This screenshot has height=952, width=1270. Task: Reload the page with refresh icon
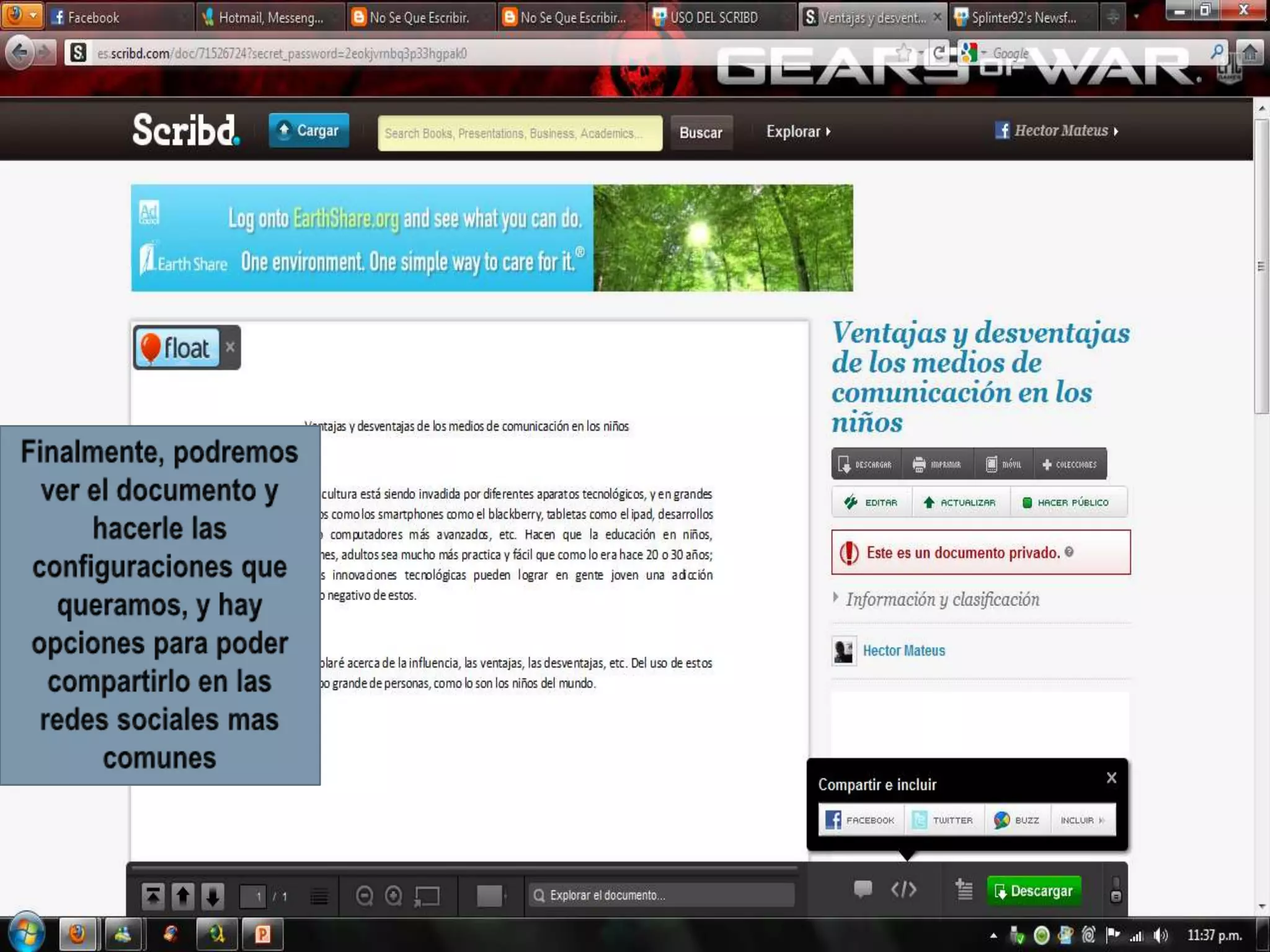[x=939, y=53]
